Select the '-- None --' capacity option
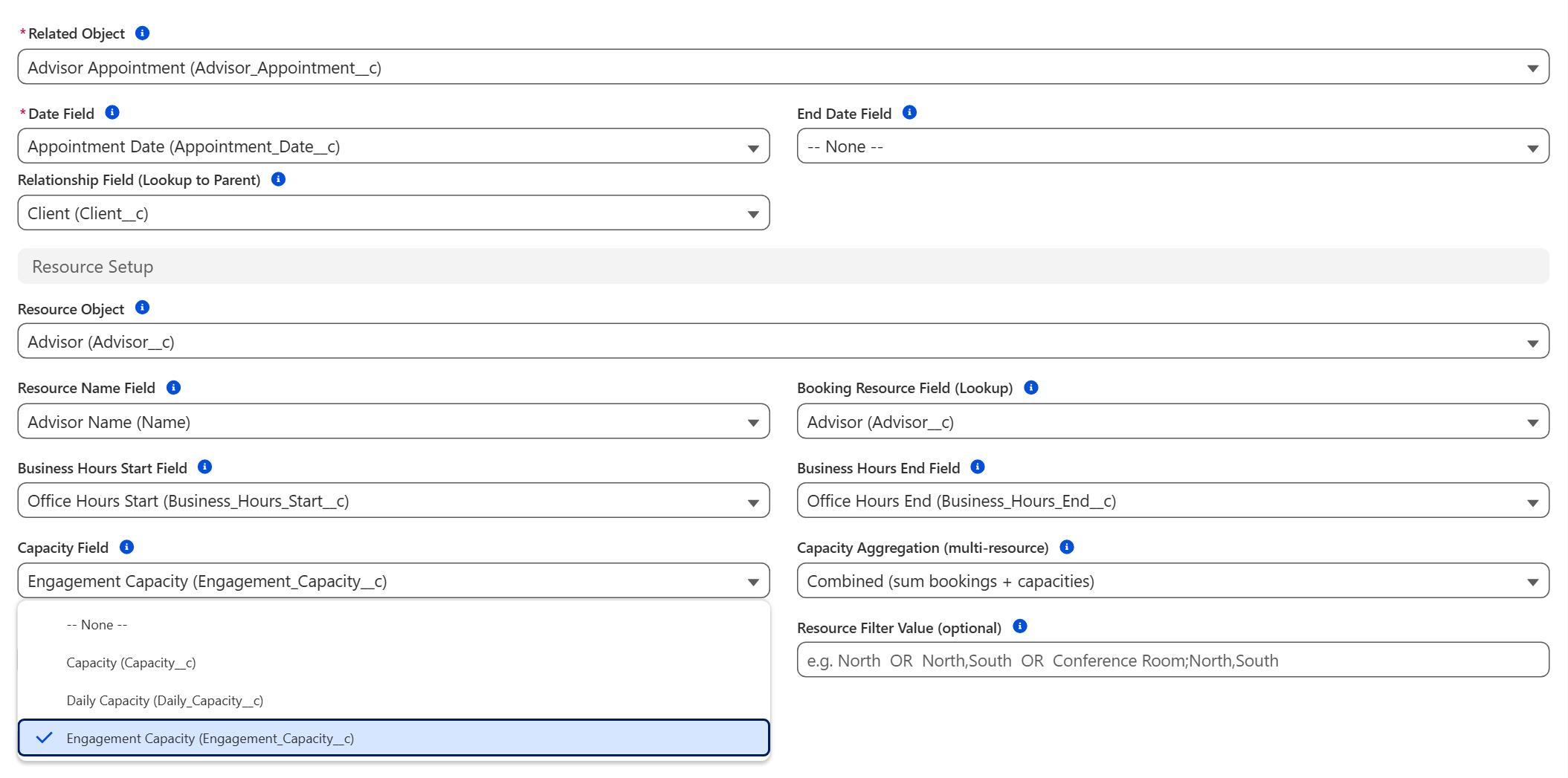1568x778 pixels. pyautogui.click(x=393, y=625)
